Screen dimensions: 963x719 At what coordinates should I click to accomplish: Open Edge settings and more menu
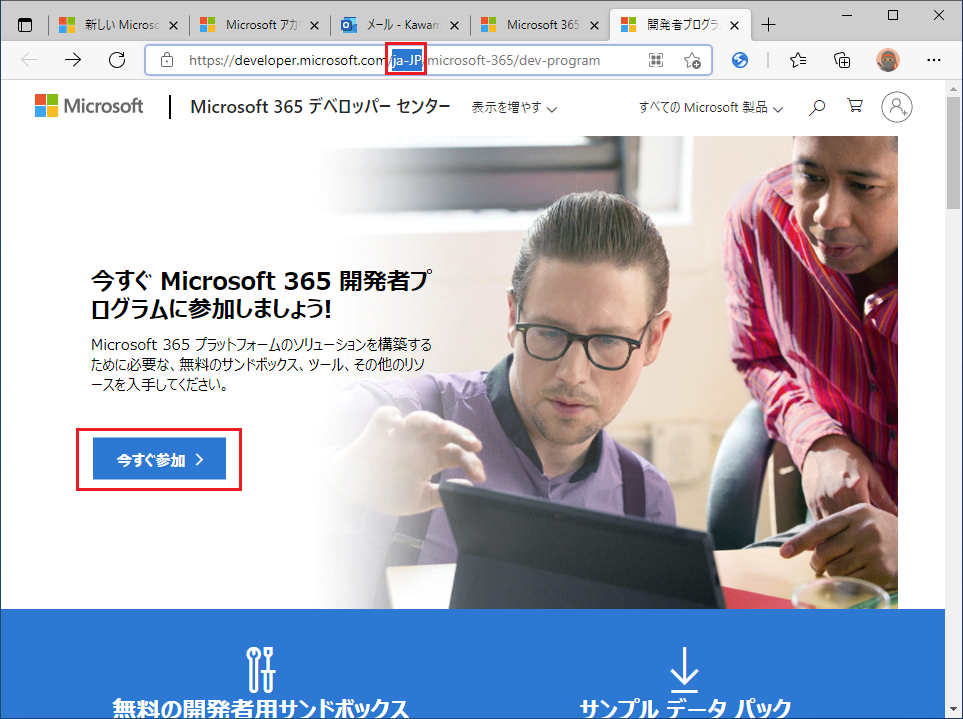coord(934,60)
